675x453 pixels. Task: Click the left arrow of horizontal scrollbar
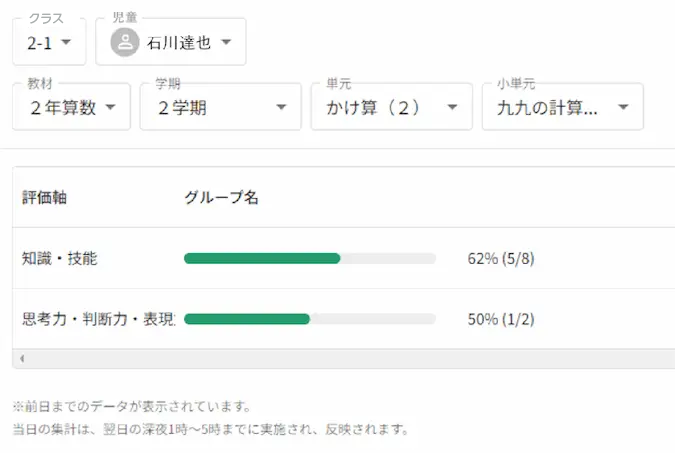[20, 358]
